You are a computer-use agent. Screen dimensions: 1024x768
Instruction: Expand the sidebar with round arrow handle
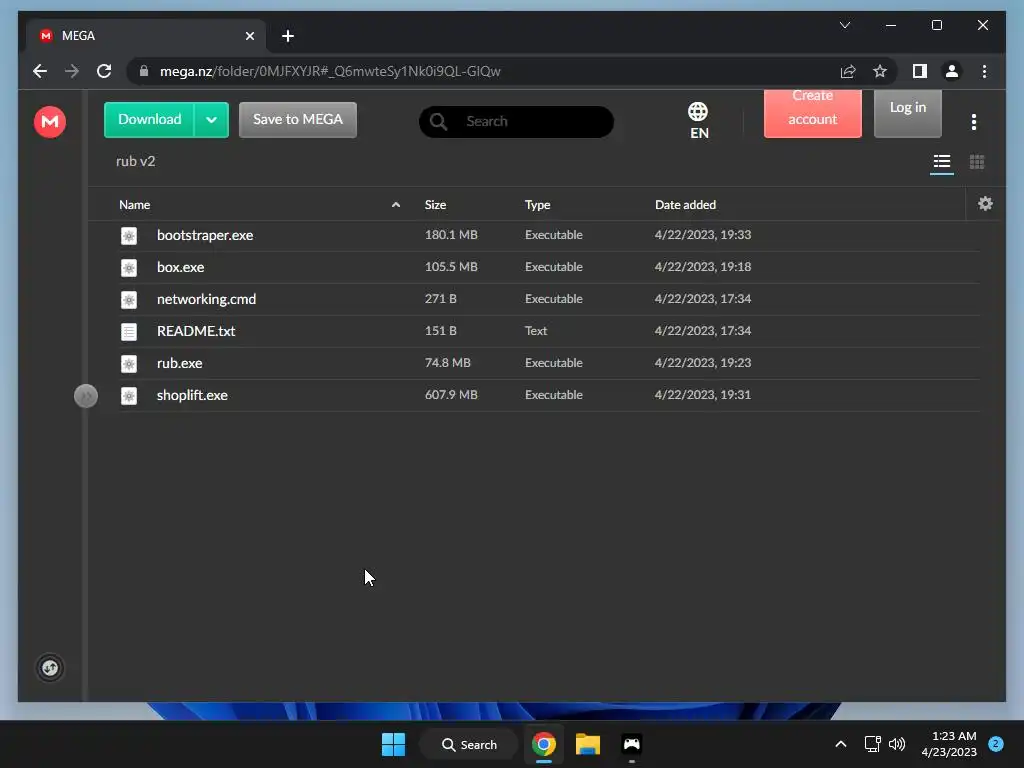point(86,396)
